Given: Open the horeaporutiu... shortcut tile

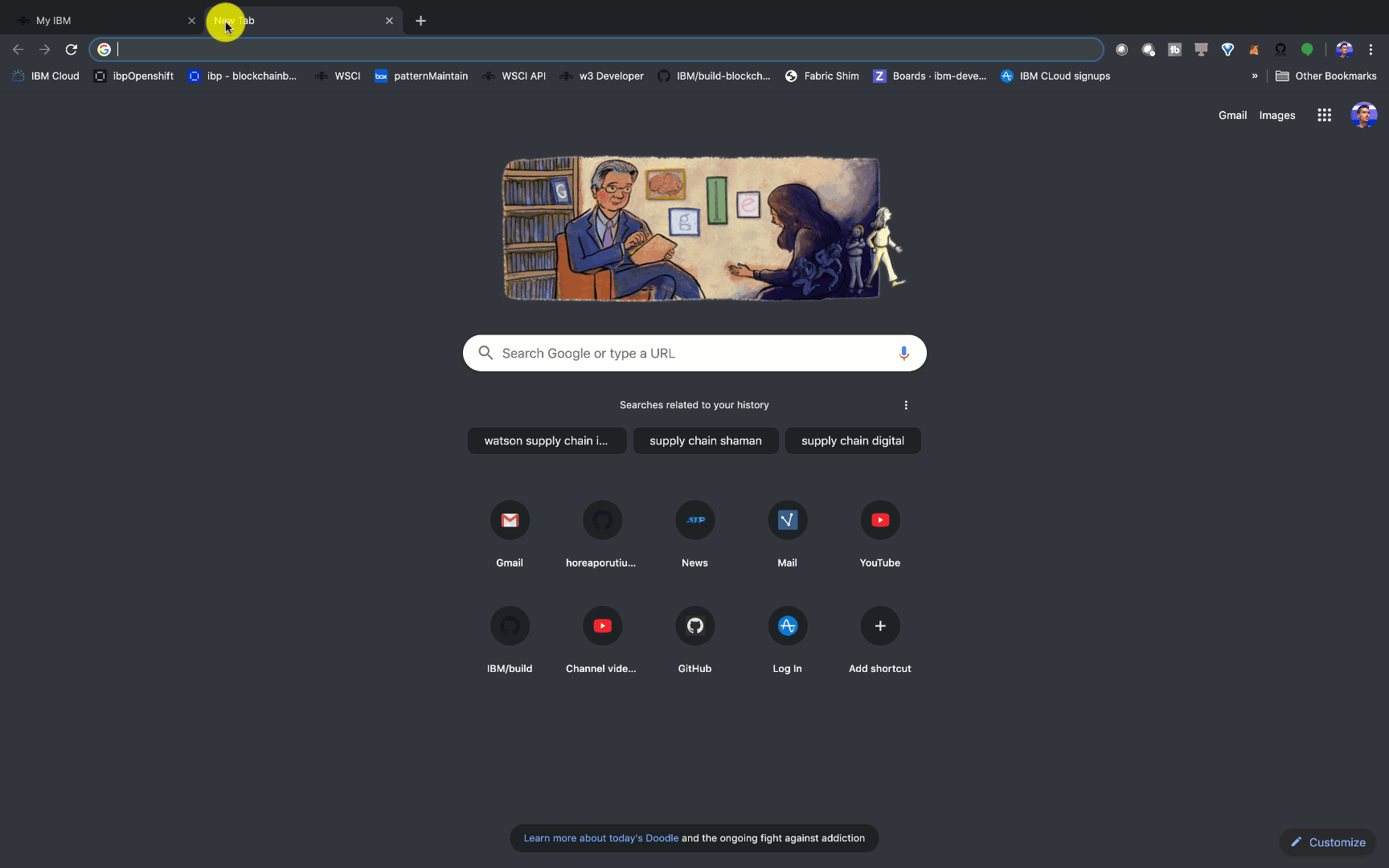Looking at the screenshot, I should click(x=602, y=534).
